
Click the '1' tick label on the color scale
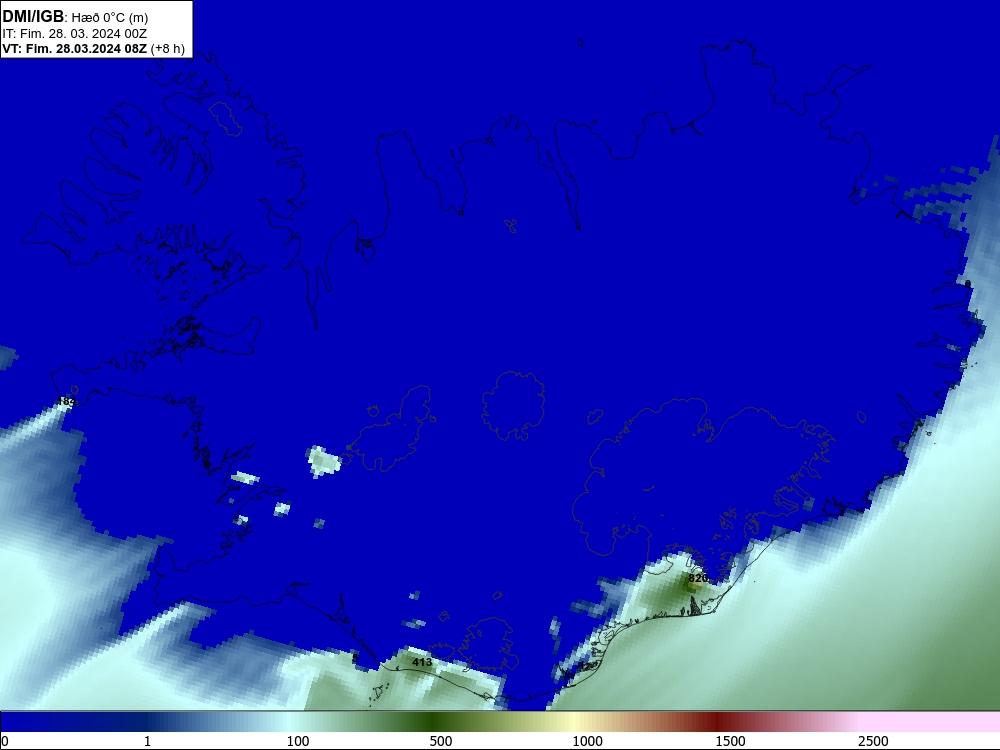[x=147, y=741]
